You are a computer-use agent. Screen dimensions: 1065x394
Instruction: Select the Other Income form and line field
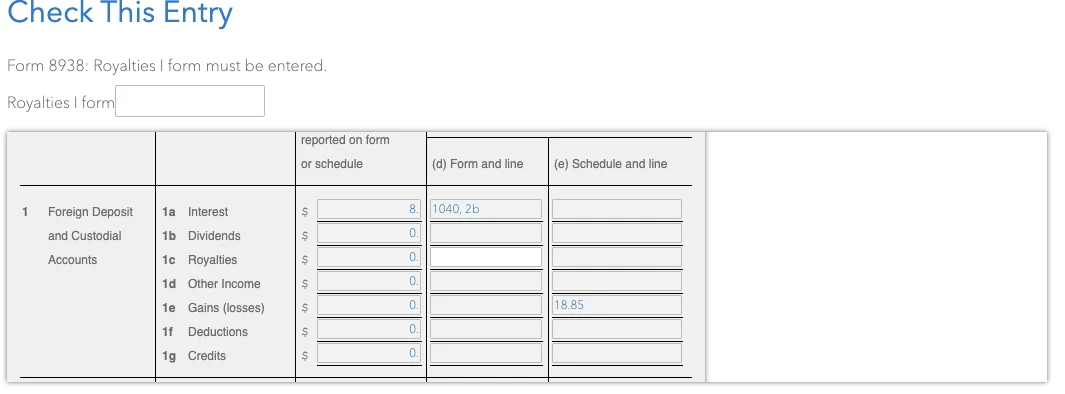click(486, 281)
